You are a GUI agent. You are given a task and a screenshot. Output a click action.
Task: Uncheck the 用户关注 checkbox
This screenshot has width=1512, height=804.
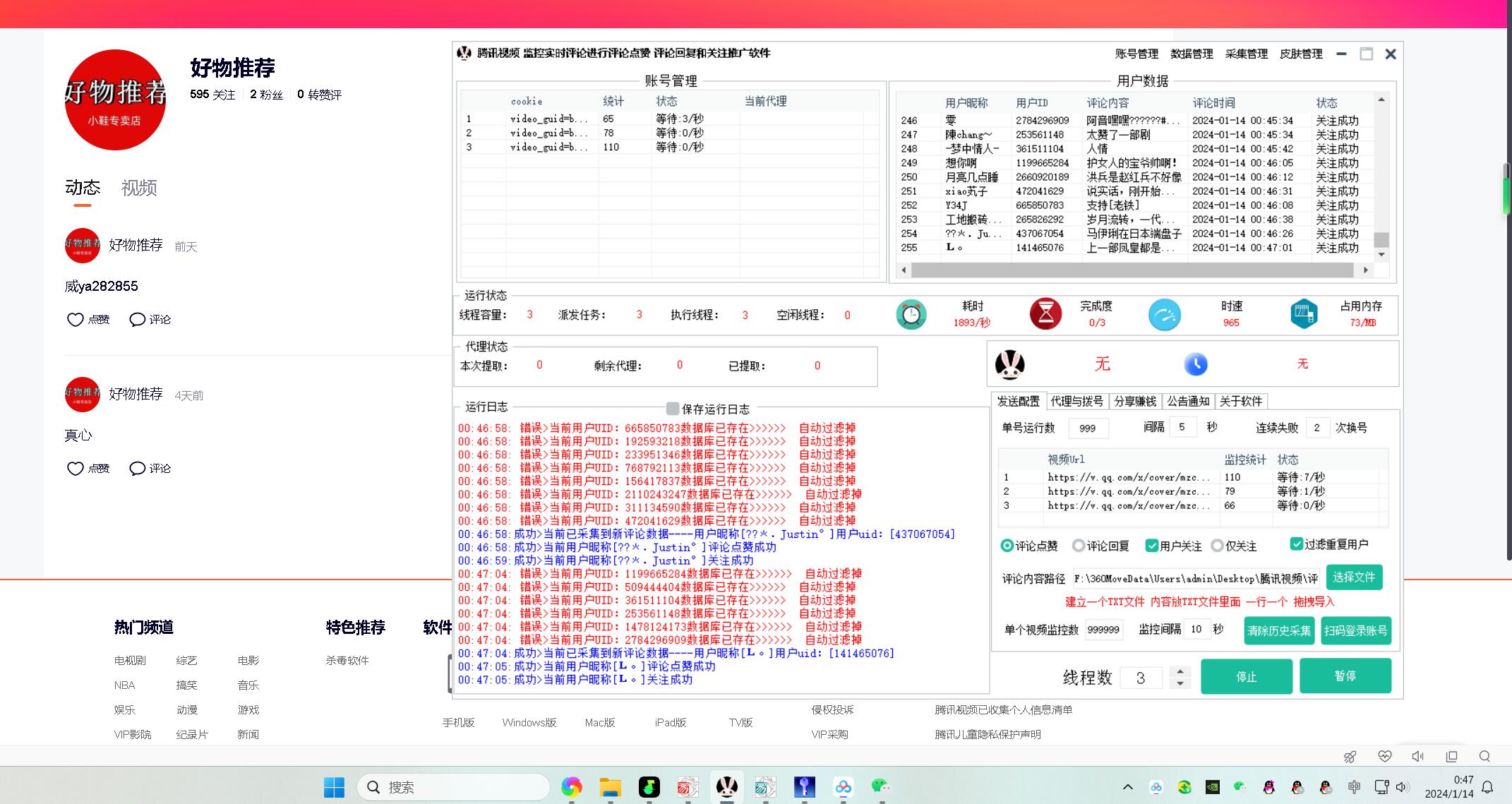(x=1152, y=546)
